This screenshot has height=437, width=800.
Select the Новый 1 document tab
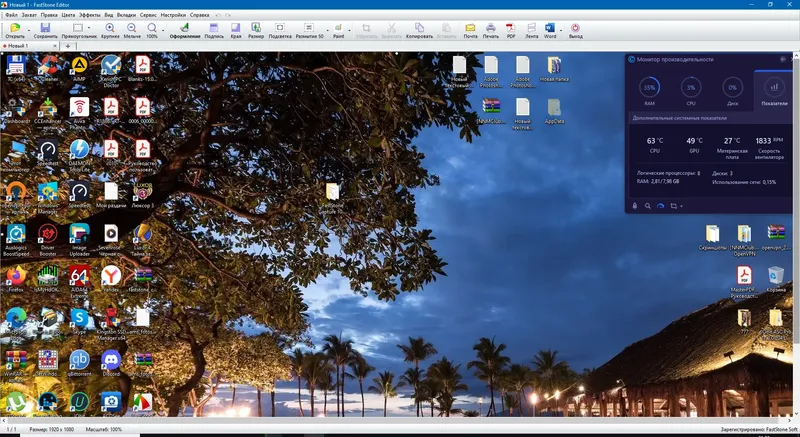[x=20, y=46]
